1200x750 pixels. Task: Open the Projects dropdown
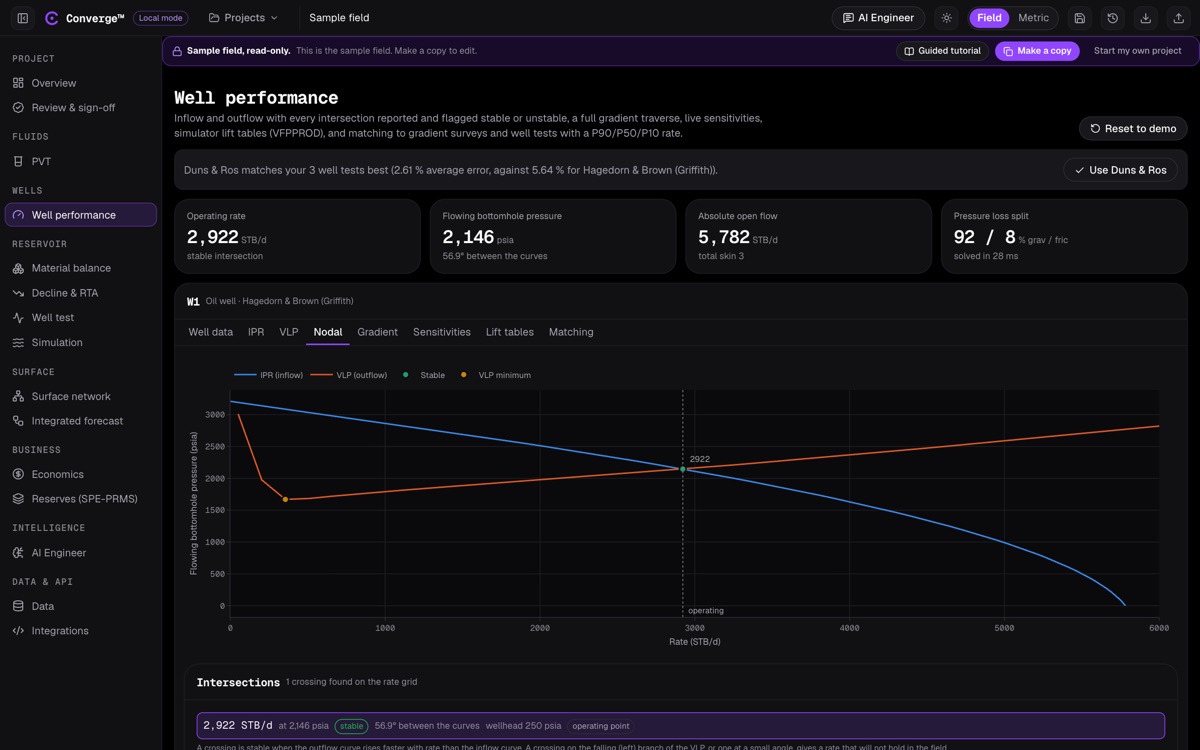point(243,18)
